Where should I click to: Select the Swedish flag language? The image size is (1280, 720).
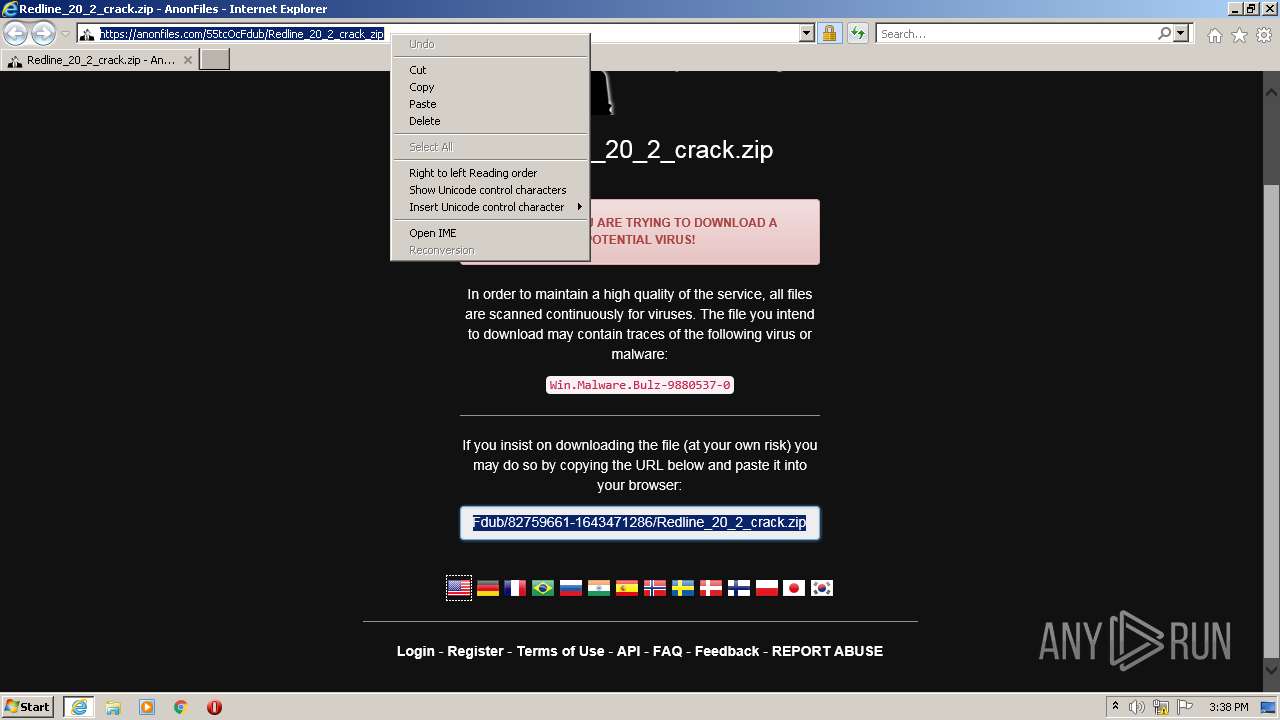(683, 588)
